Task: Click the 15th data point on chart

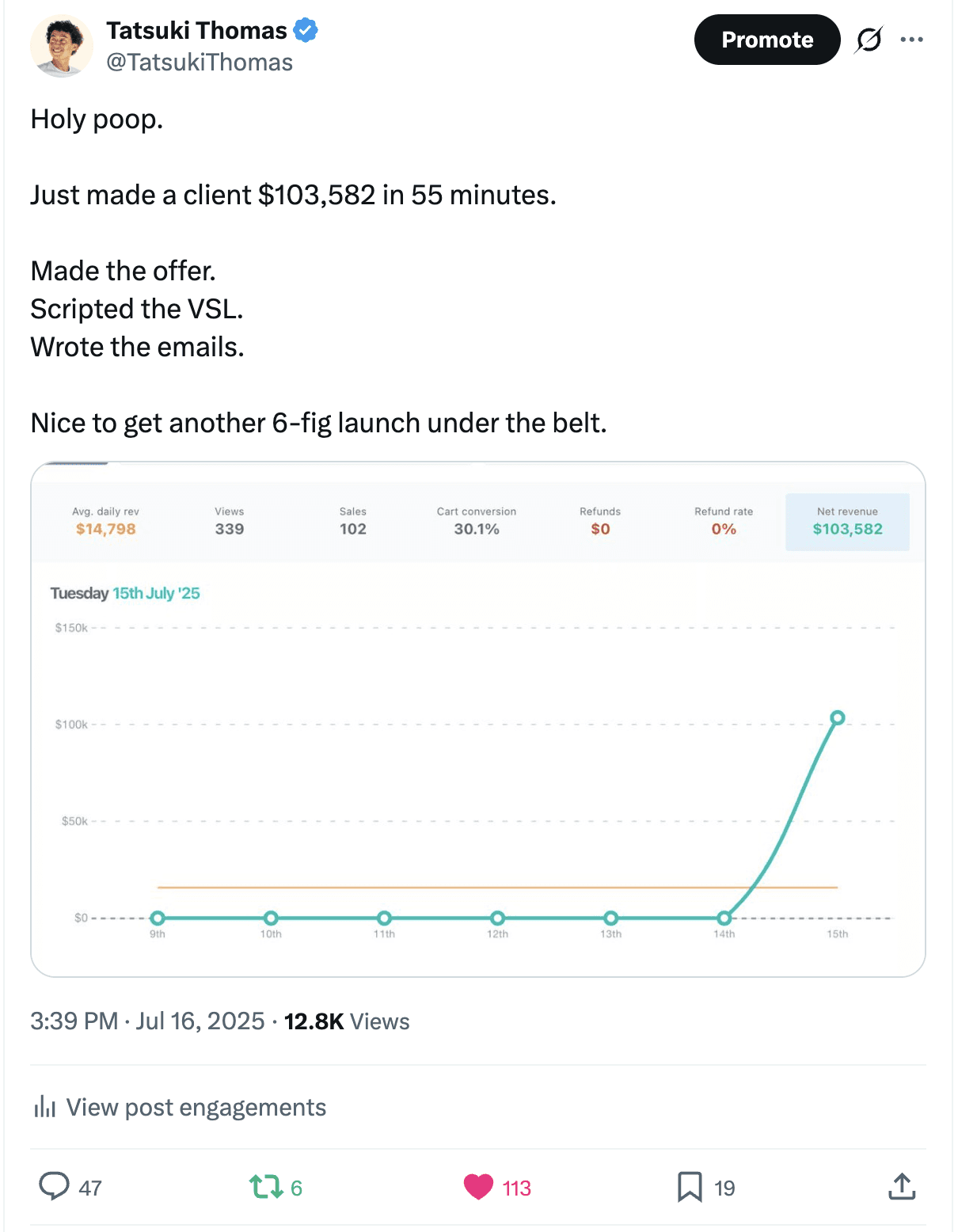Action: [837, 718]
